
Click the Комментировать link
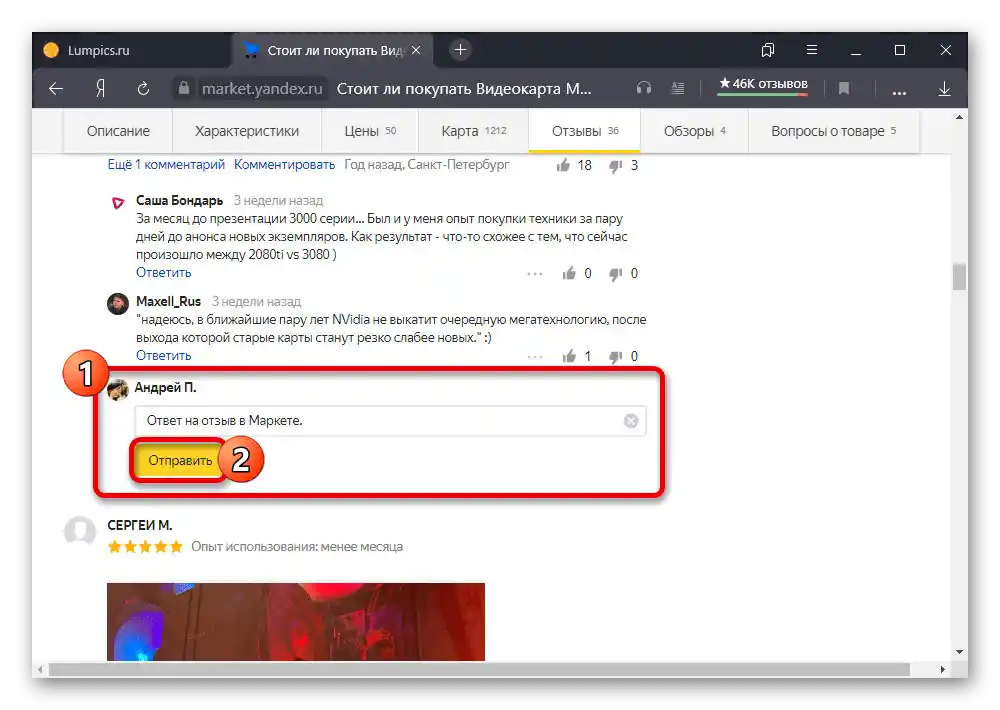pos(284,165)
